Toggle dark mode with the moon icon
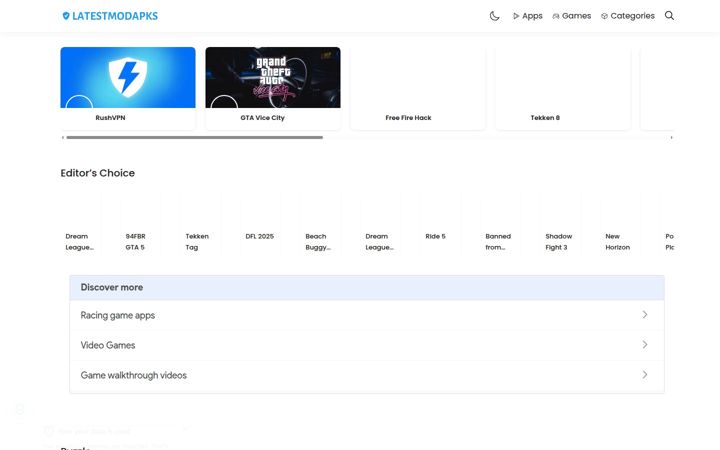The width and height of the screenshot is (720, 450). coord(494,16)
